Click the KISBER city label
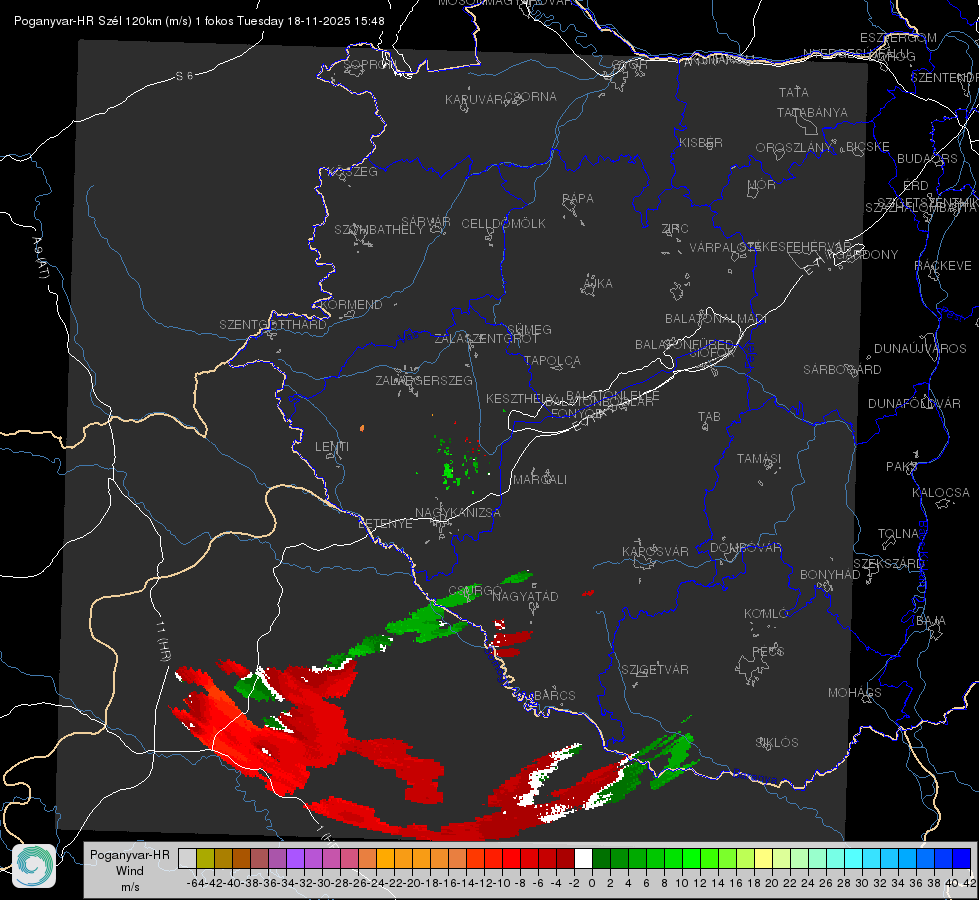Screen dimensions: 979x900 tap(701, 142)
